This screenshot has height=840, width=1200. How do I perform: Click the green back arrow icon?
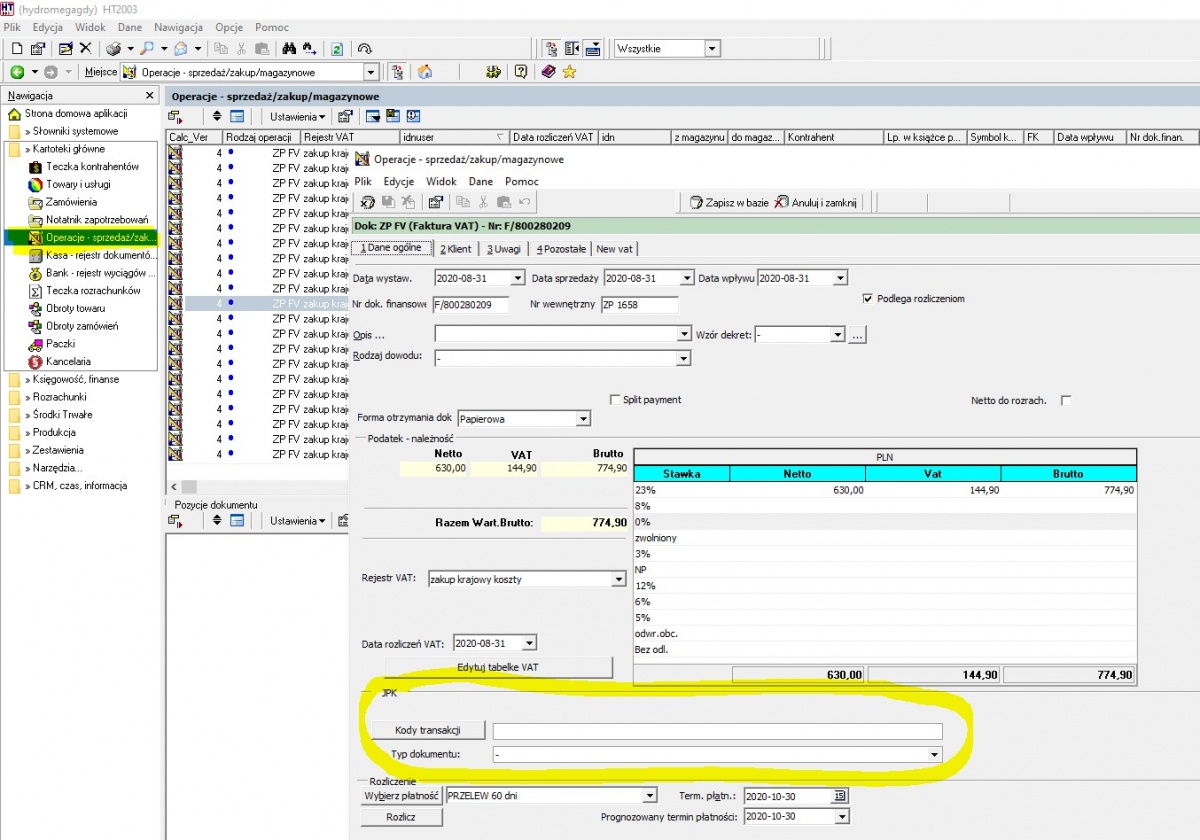(17, 72)
